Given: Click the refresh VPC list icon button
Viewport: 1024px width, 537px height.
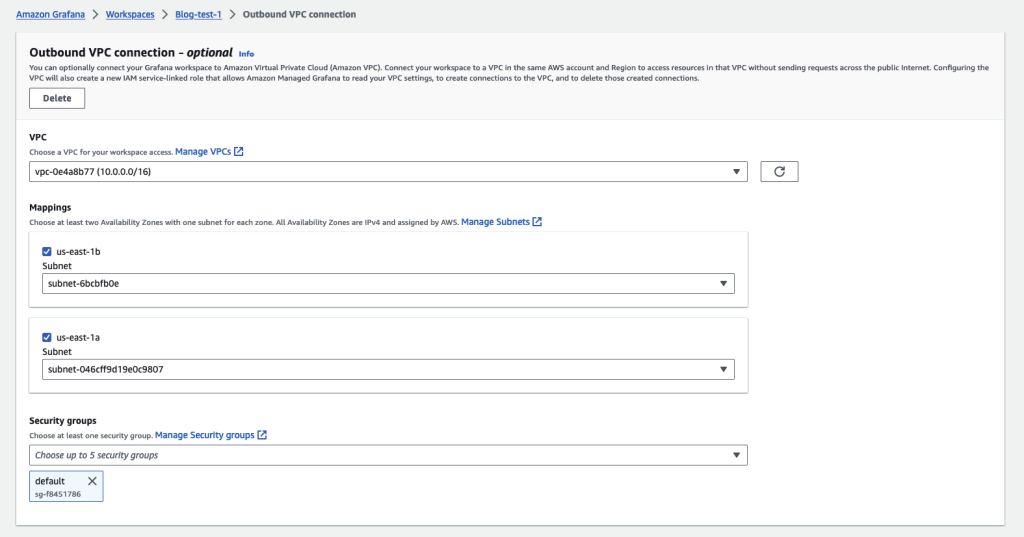Looking at the screenshot, I should pos(779,172).
